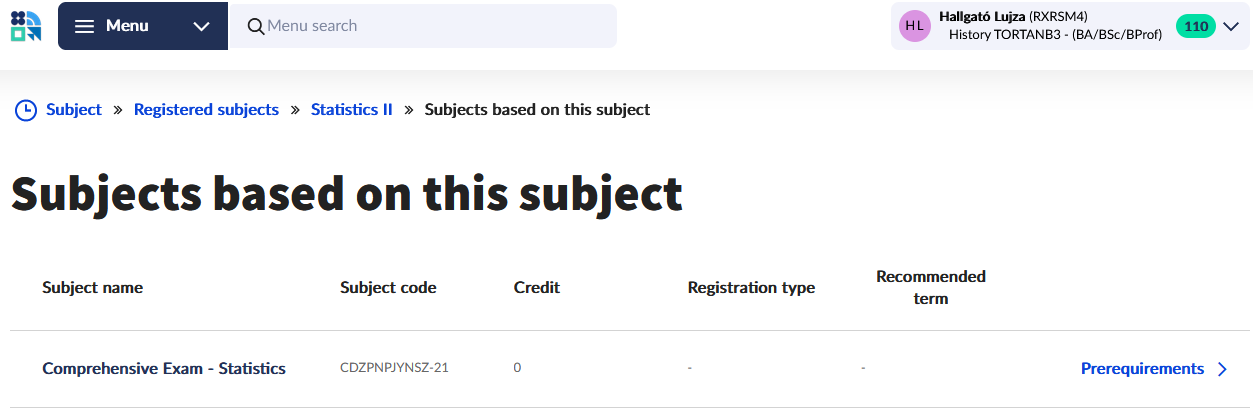Expand the Menu dropdown chevron
This screenshot has height=411, width=1253.
[201, 26]
